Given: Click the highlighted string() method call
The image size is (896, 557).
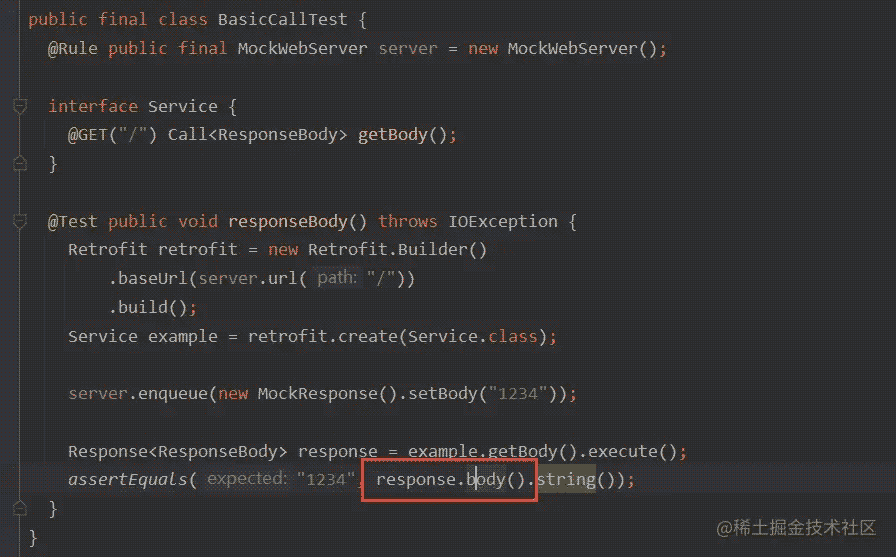Looking at the screenshot, I should [566, 479].
